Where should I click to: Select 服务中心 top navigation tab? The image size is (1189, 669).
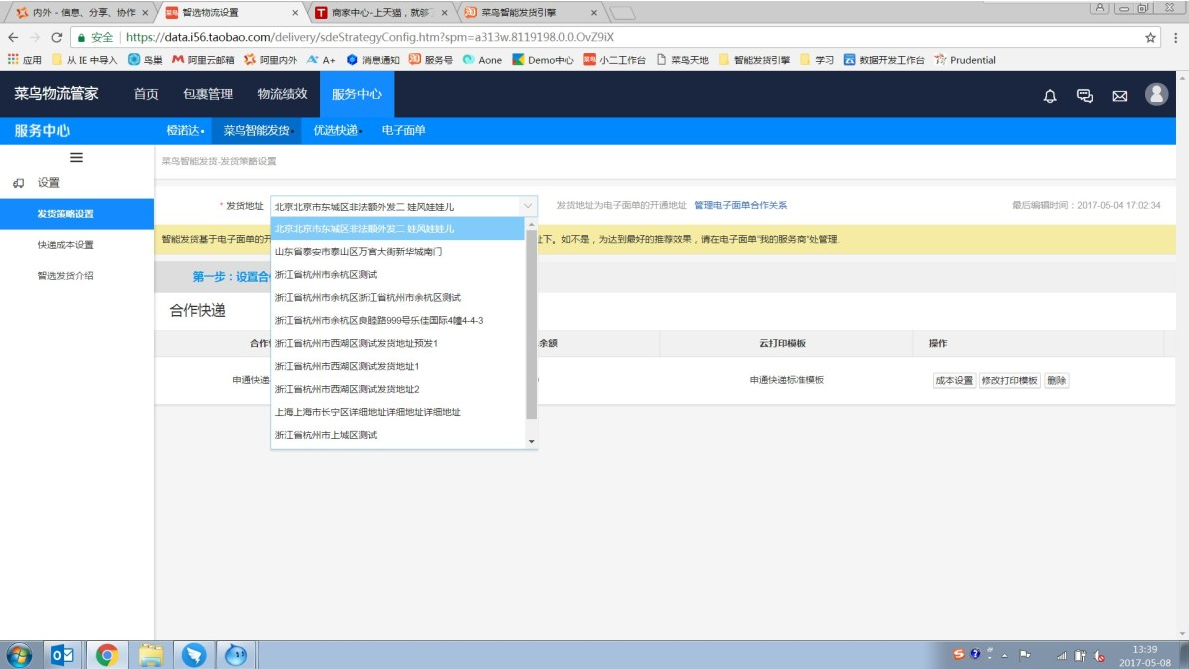[356, 94]
